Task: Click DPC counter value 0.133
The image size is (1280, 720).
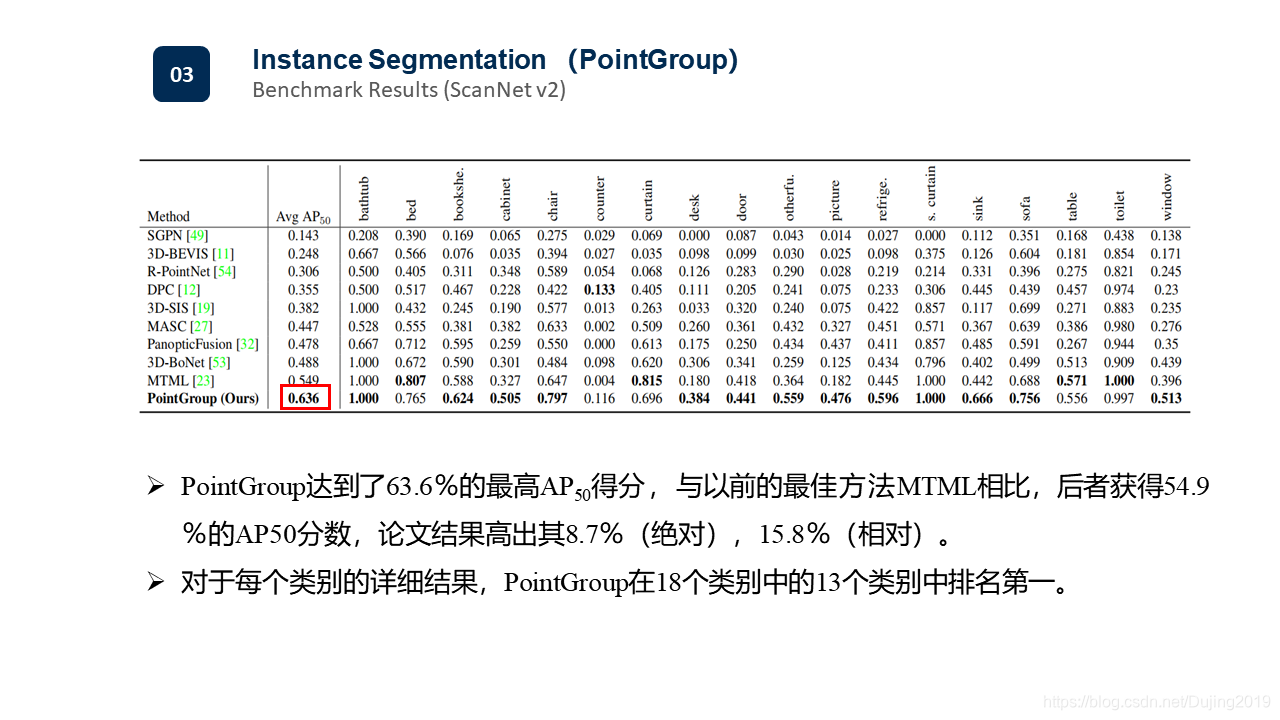Action: (x=600, y=290)
